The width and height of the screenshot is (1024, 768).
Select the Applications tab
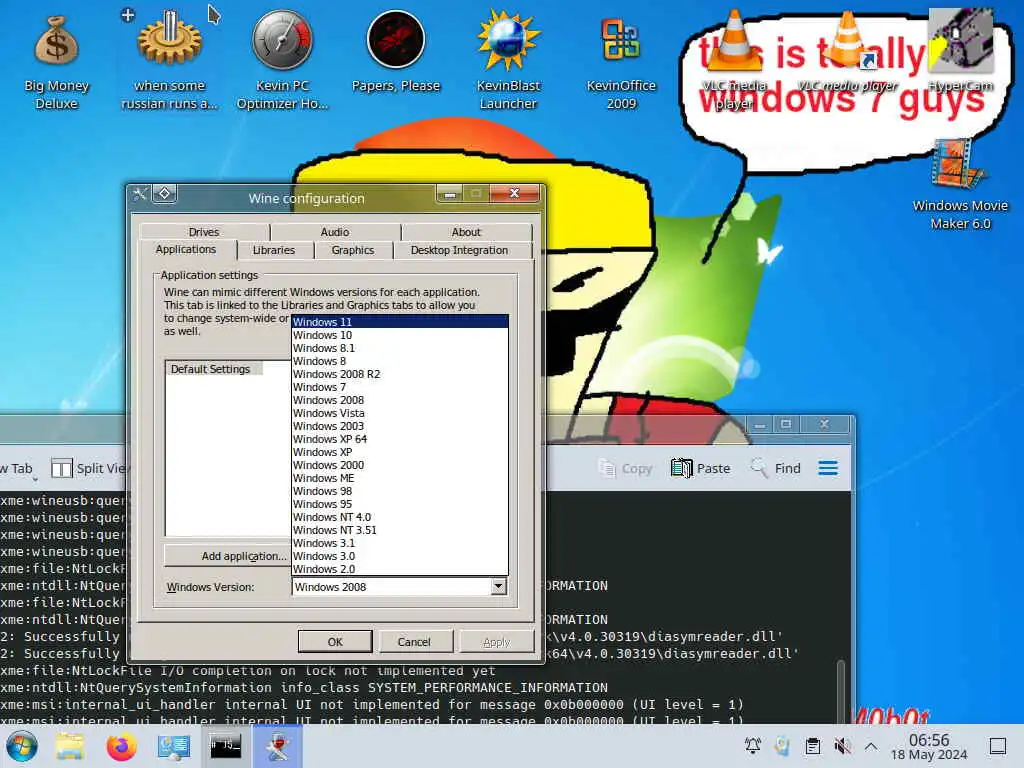[x=186, y=249]
